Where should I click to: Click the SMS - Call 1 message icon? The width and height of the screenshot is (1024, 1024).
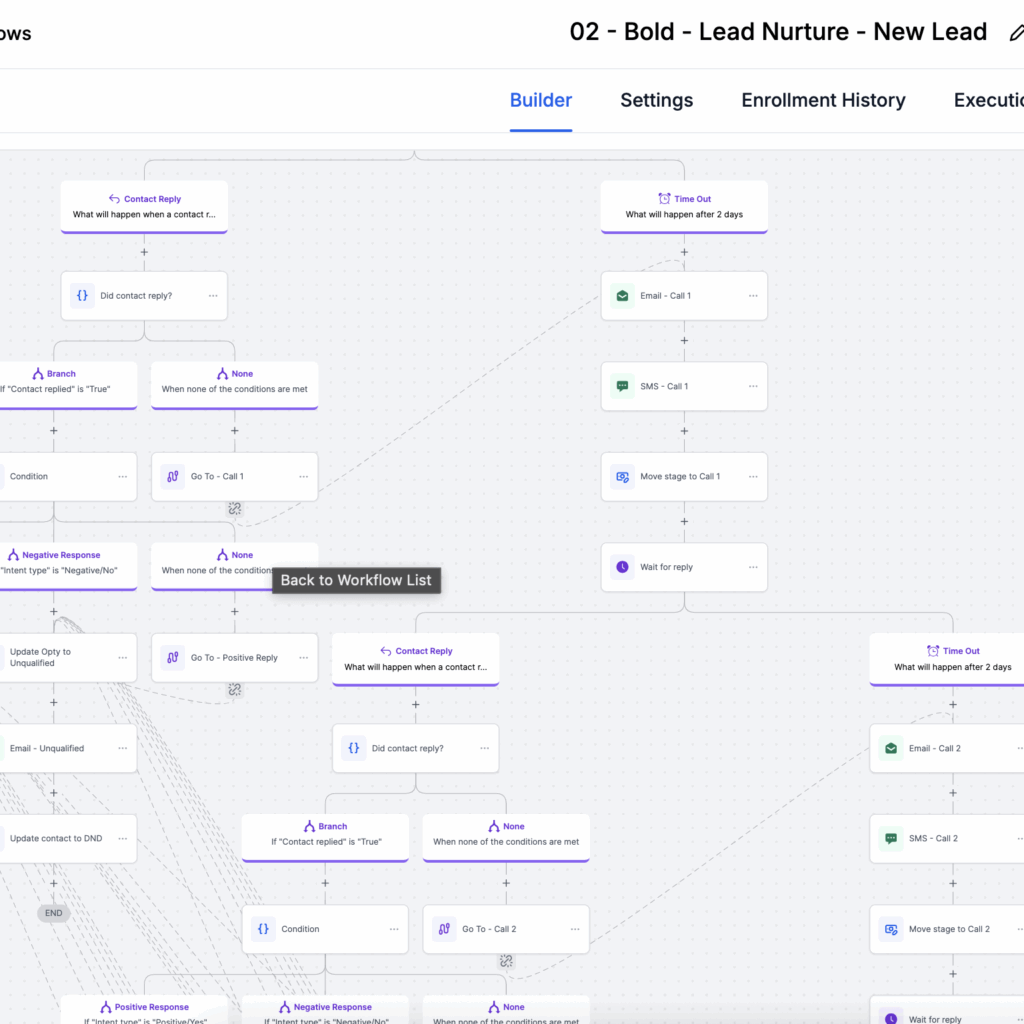click(622, 386)
